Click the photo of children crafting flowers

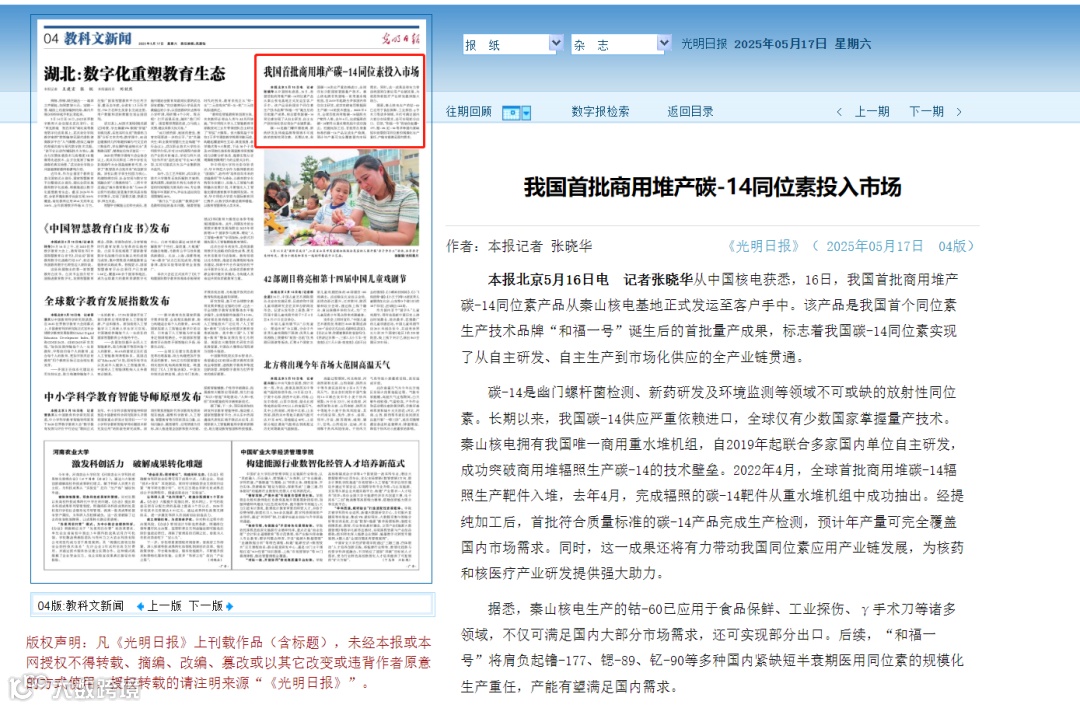coord(341,198)
